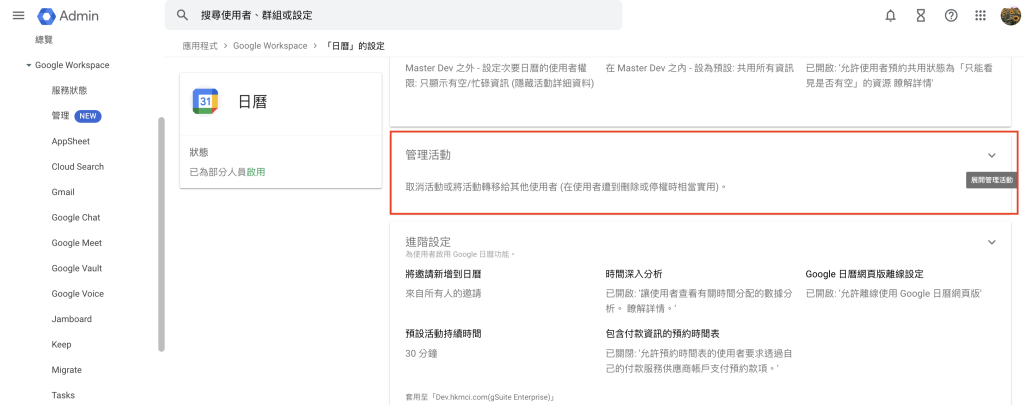Expand the 管理活動 section chevron
The height and width of the screenshot is (405, 1024).
pyautogui.click(x=991, y=155)
